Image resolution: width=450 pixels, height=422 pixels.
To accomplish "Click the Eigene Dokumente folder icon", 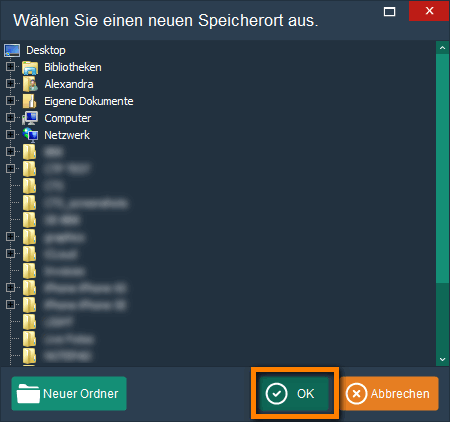I will (30, 101).
